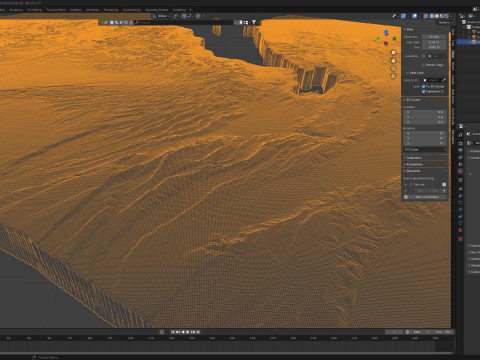Image resolution: width=480 pixels, height=360 pixels.
Task: Click the Clip Start value field
Action: (x=434, y=42)
